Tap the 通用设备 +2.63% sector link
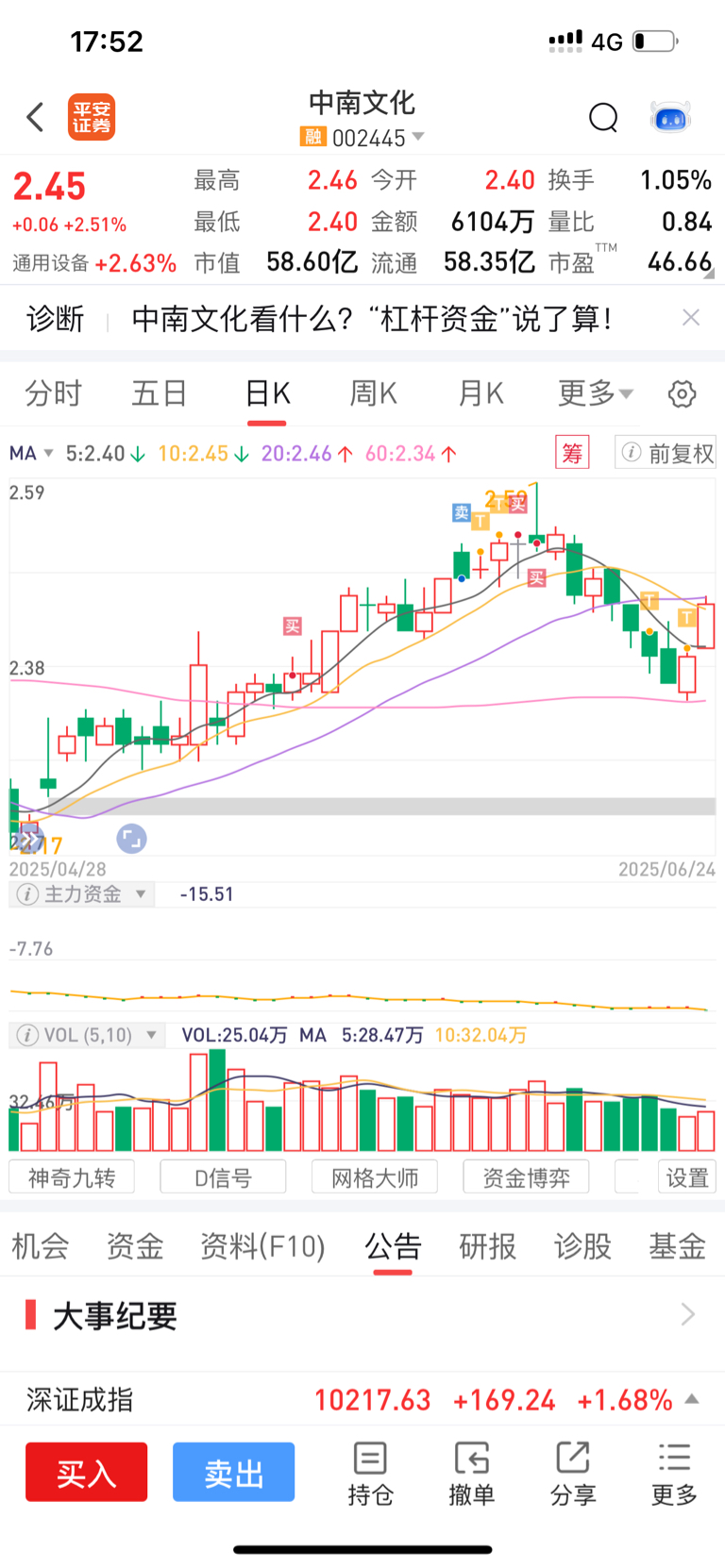The image size is (725, 1568). [94, 263]
